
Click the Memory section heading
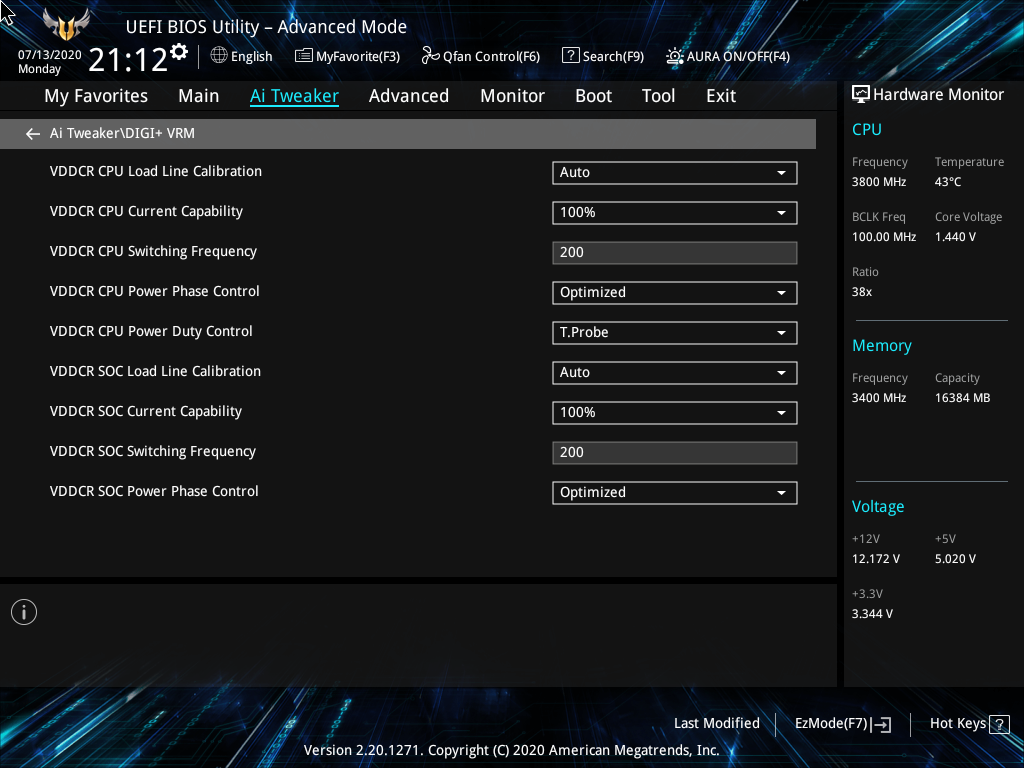(x=882, y=345)
